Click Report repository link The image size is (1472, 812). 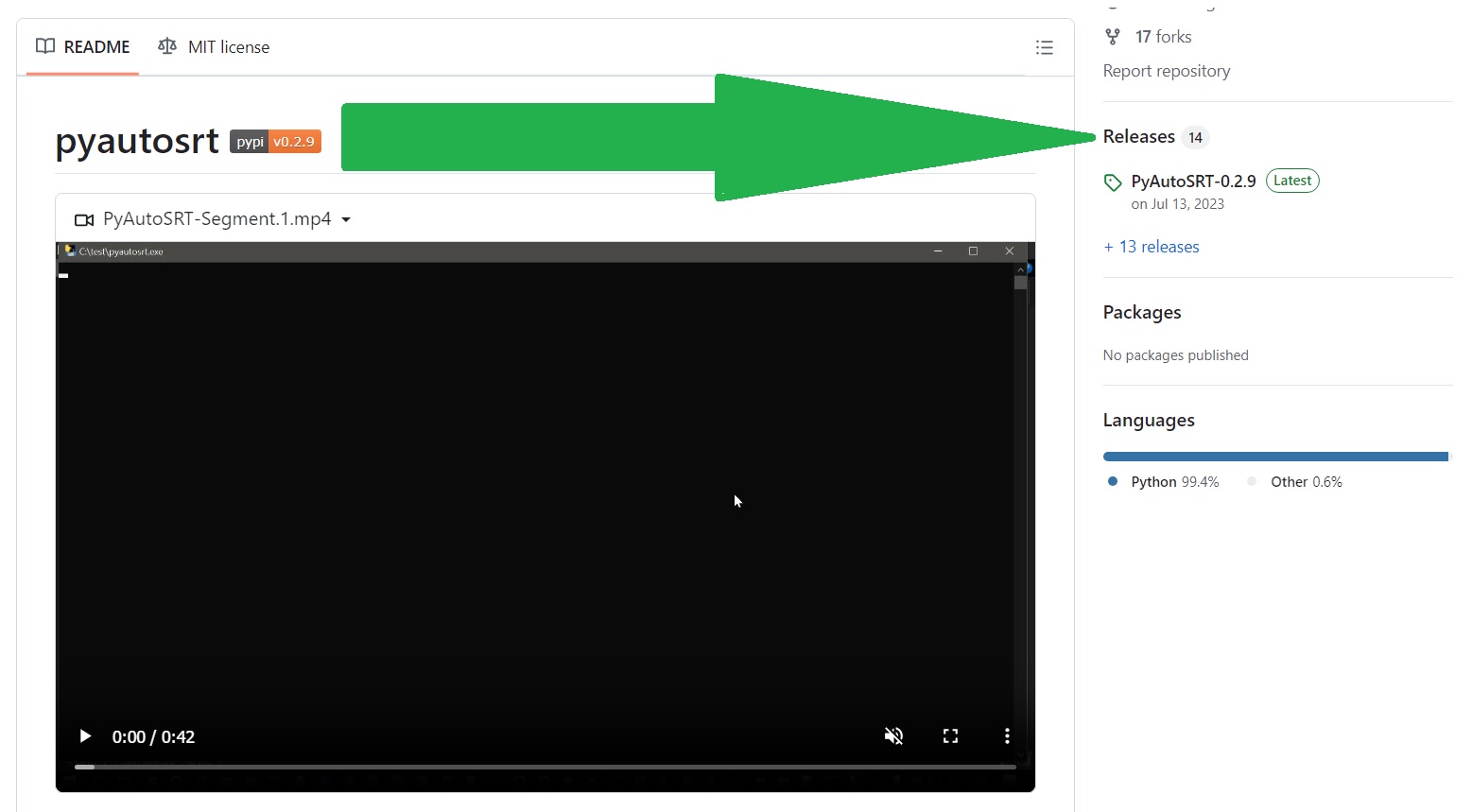[1167, 71]
